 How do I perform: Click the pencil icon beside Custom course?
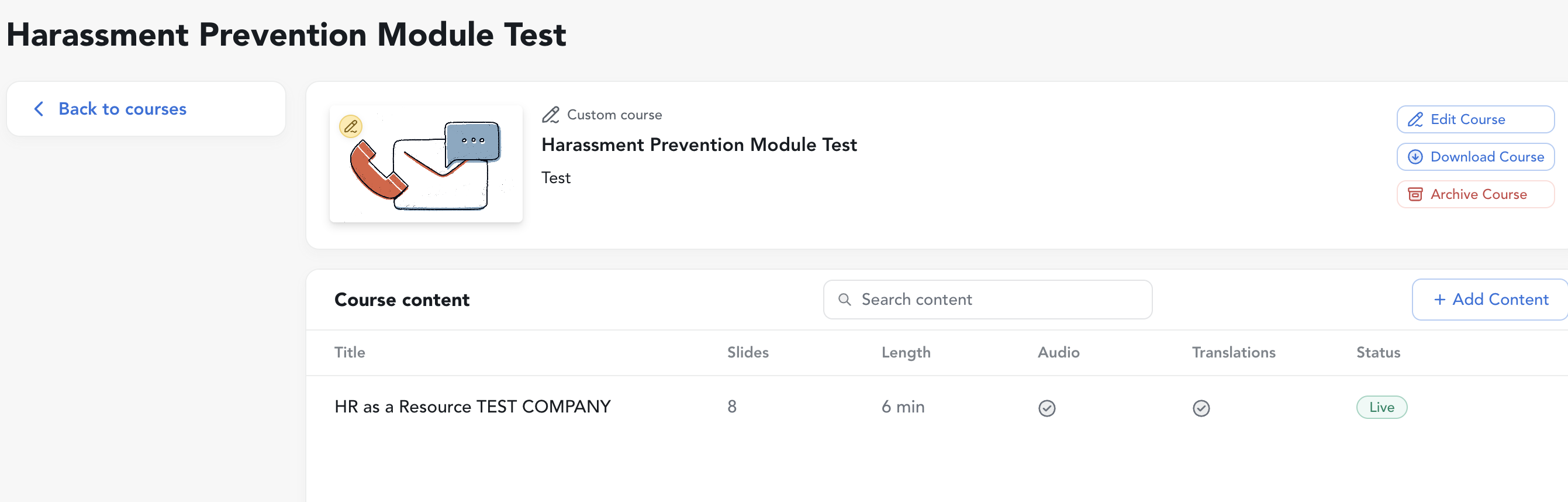(x=550, y=115)
